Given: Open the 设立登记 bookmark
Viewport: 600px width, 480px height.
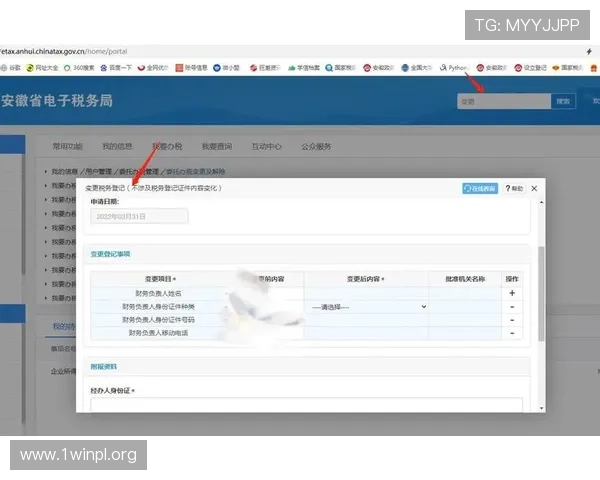Looking at the screenshot, I should (x=530, y=68).
